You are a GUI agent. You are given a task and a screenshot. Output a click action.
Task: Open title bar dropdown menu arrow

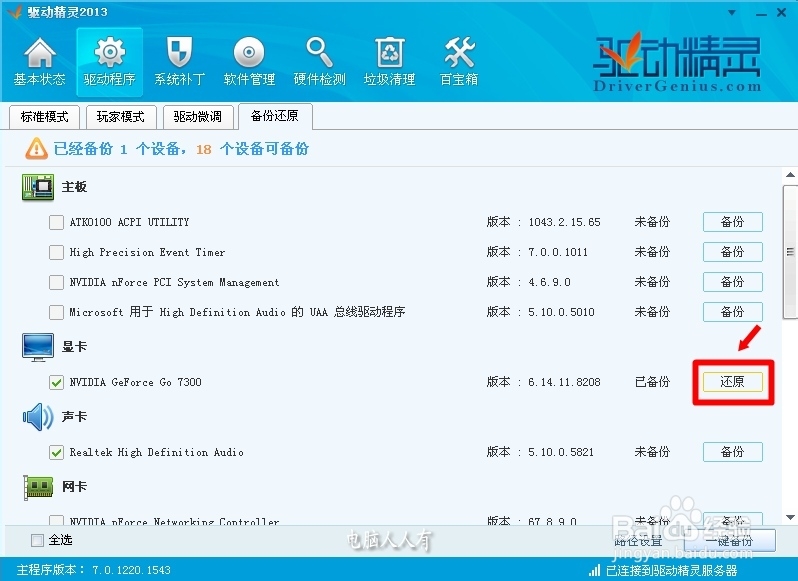click(x=732, y=13)
